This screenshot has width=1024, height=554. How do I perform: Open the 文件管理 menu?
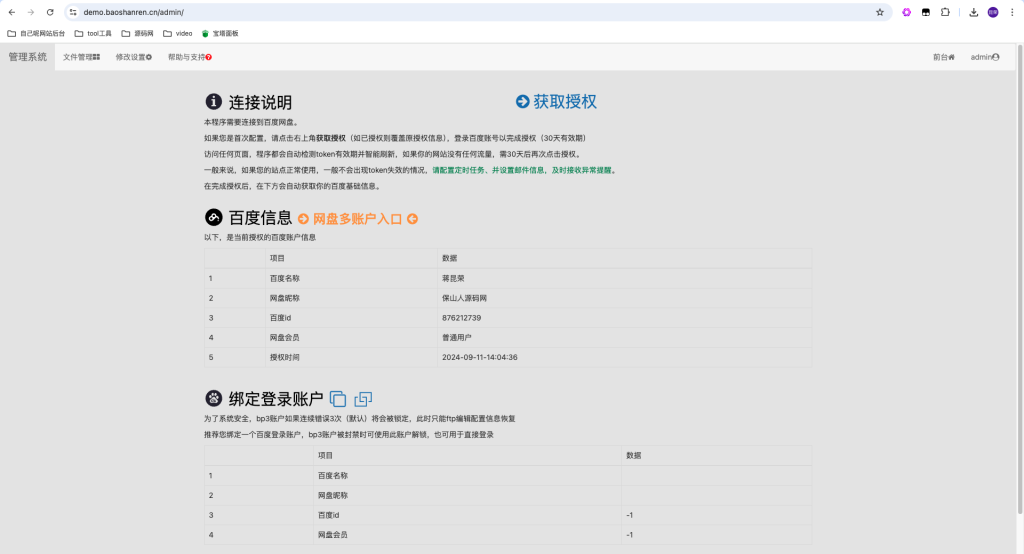(x=82, y=57)
